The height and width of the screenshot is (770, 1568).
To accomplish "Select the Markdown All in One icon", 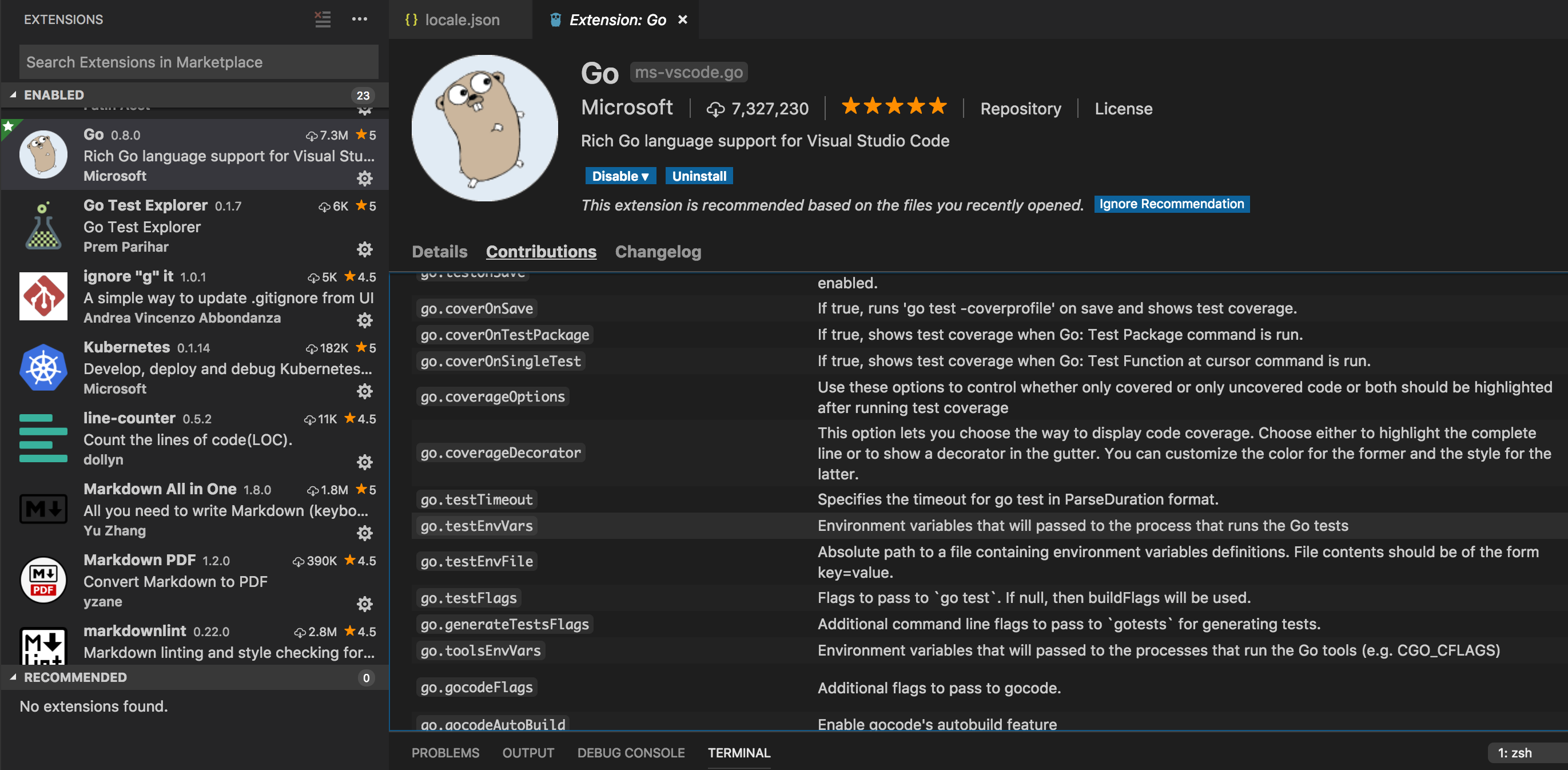I will 43,509.
